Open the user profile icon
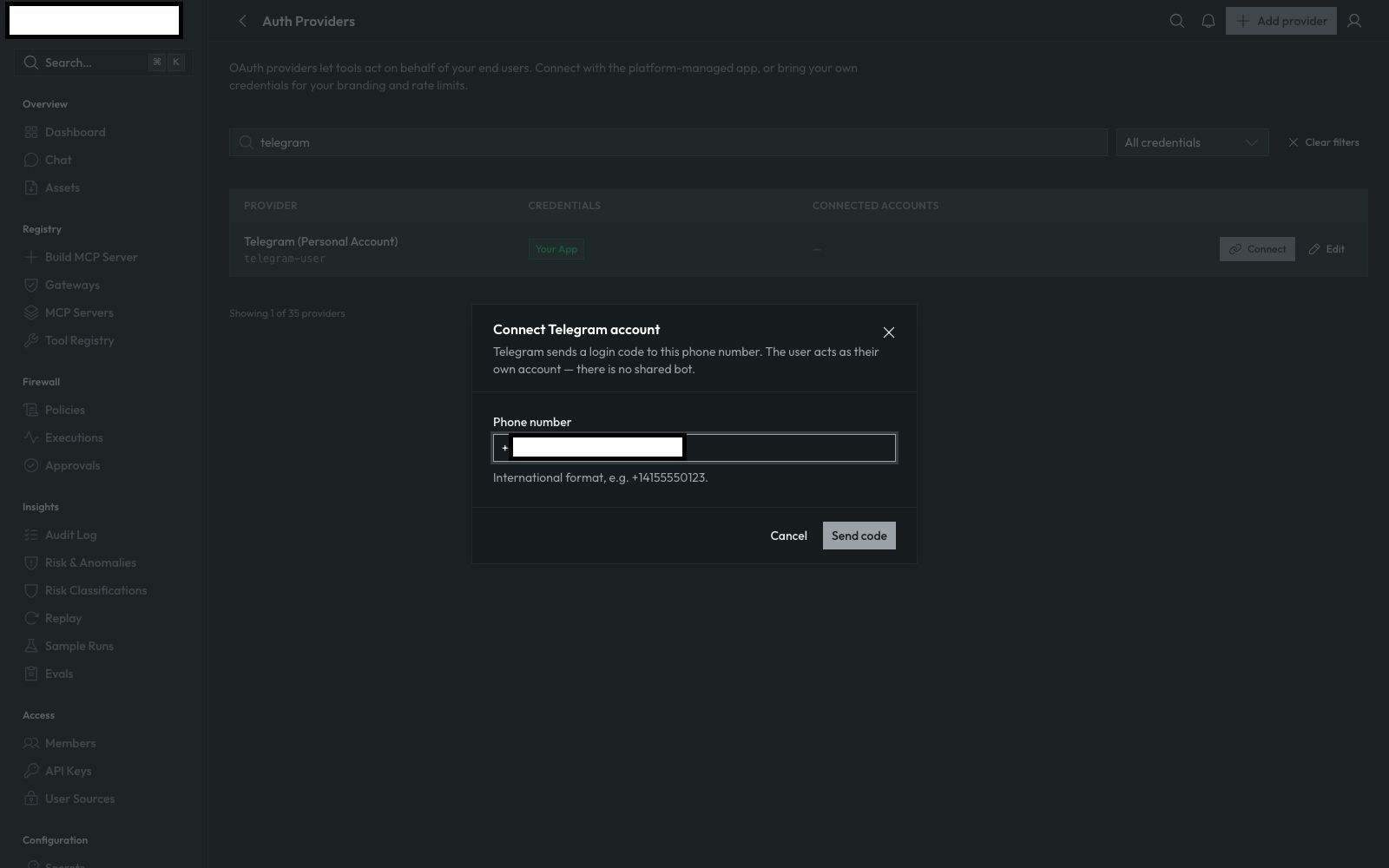The width and height of the screenshot is (1389, 868). [x=1353, y=21]
